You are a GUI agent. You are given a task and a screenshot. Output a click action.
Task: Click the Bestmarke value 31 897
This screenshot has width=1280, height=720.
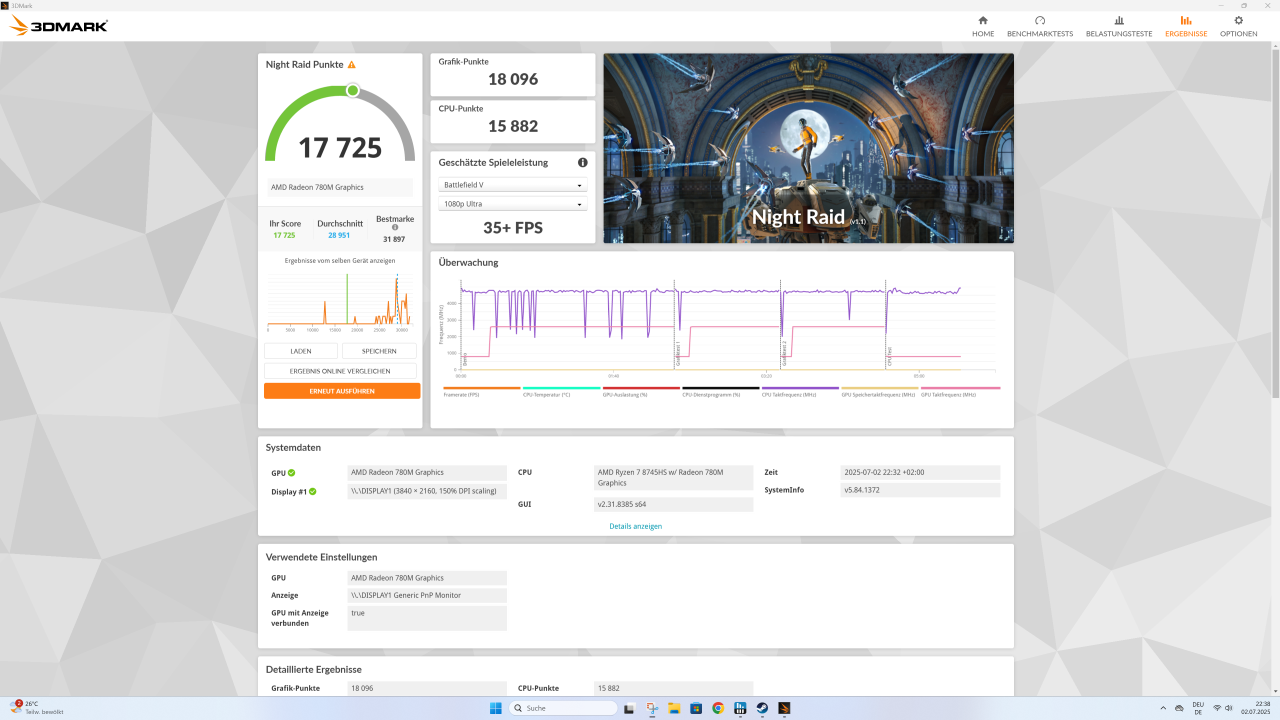394,239
